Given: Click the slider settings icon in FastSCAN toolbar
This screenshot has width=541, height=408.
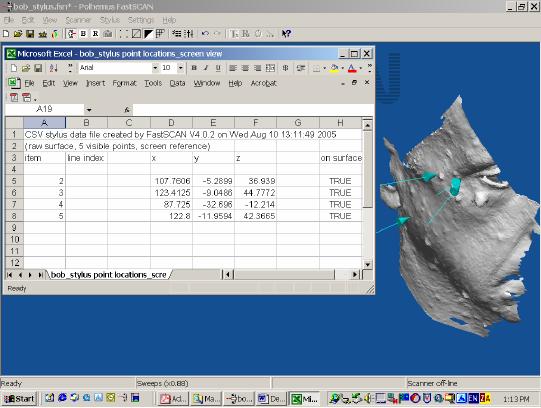Looking at the screenshot, I should tap(189, 34).
